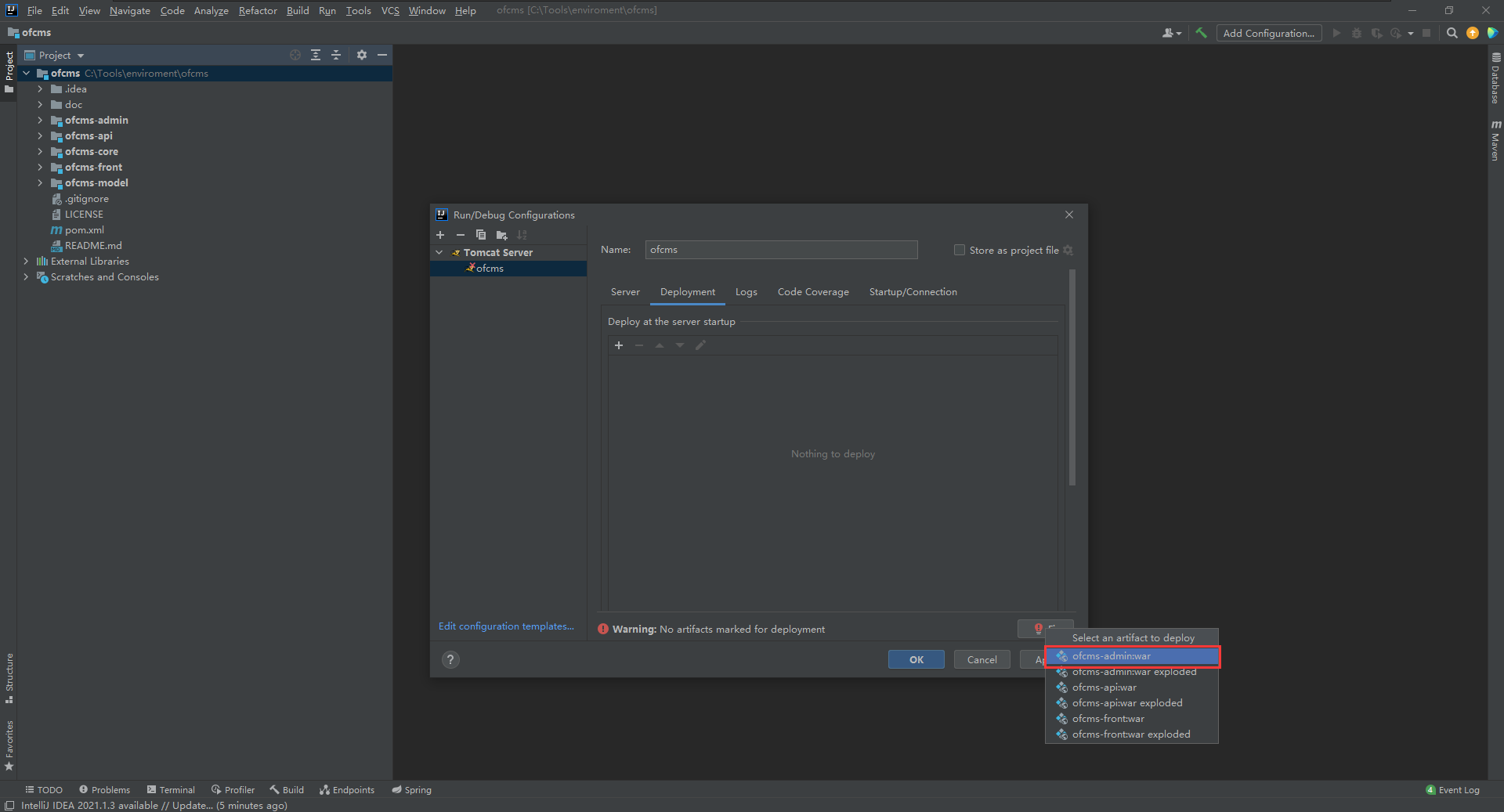
Task: Toggle Store as project file checkbox
Action: click(959, 250)
